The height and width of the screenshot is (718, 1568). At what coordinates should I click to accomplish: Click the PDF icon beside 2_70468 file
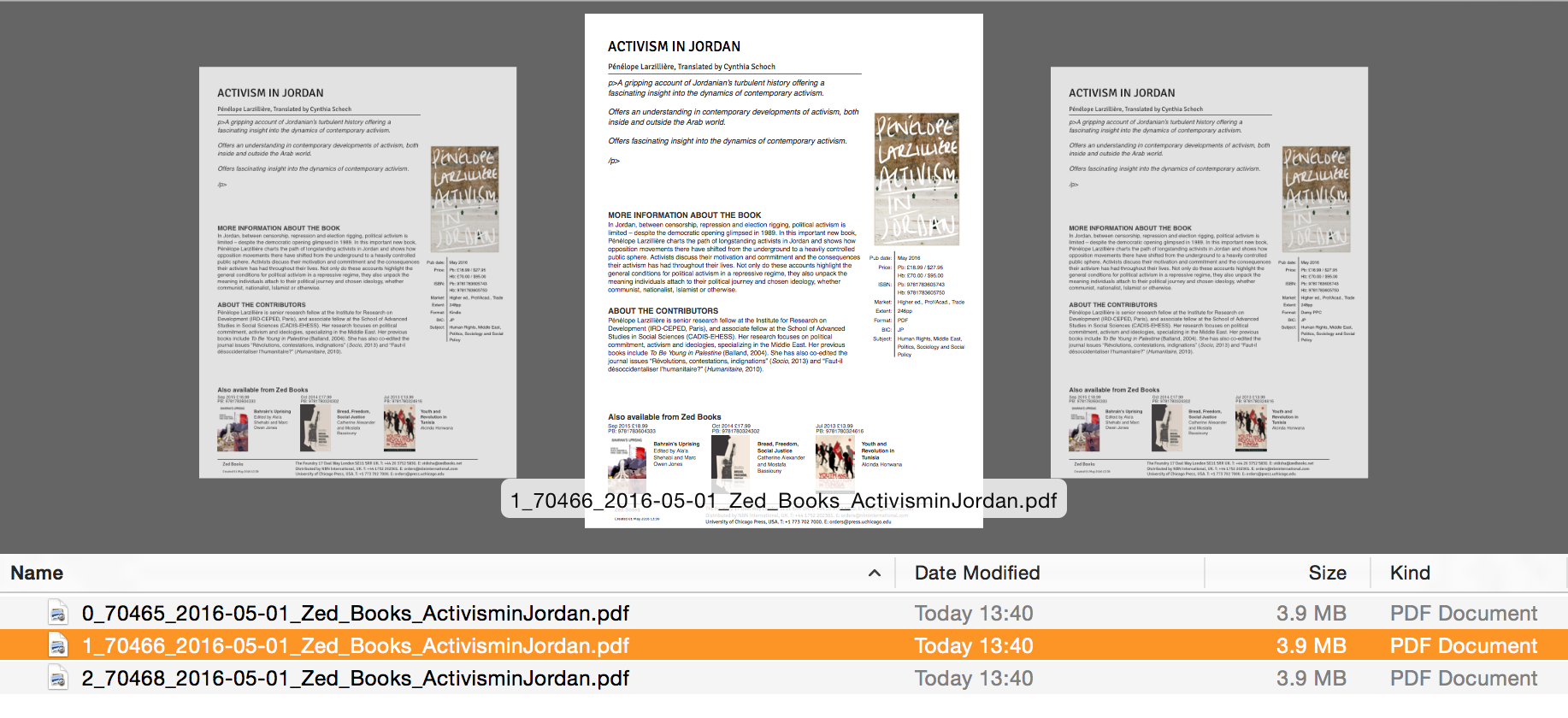pyautogui.click(x=58, y=679)
